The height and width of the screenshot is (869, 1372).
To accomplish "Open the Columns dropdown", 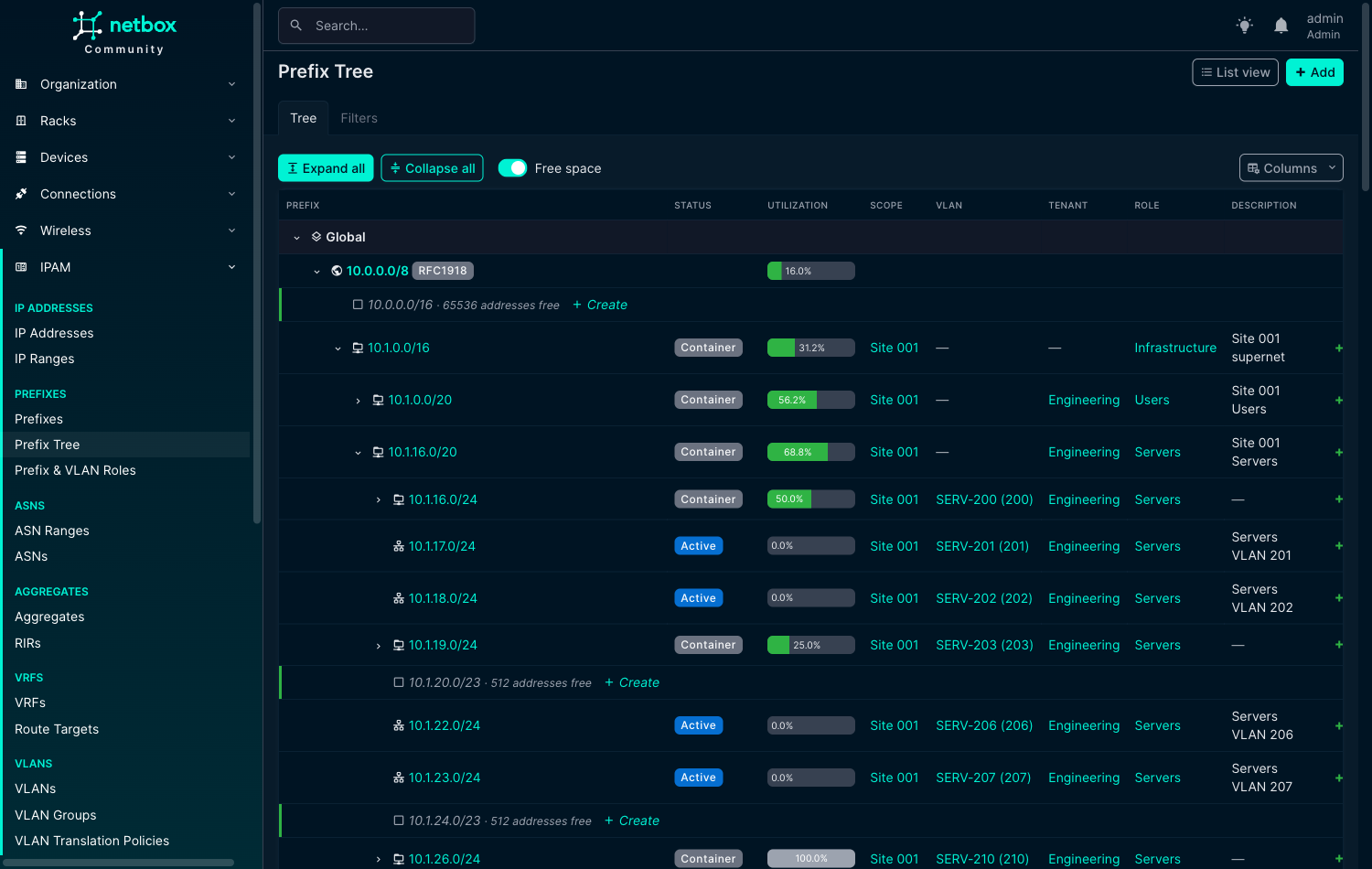I will pyautogui.click(x=1291, y=168).
